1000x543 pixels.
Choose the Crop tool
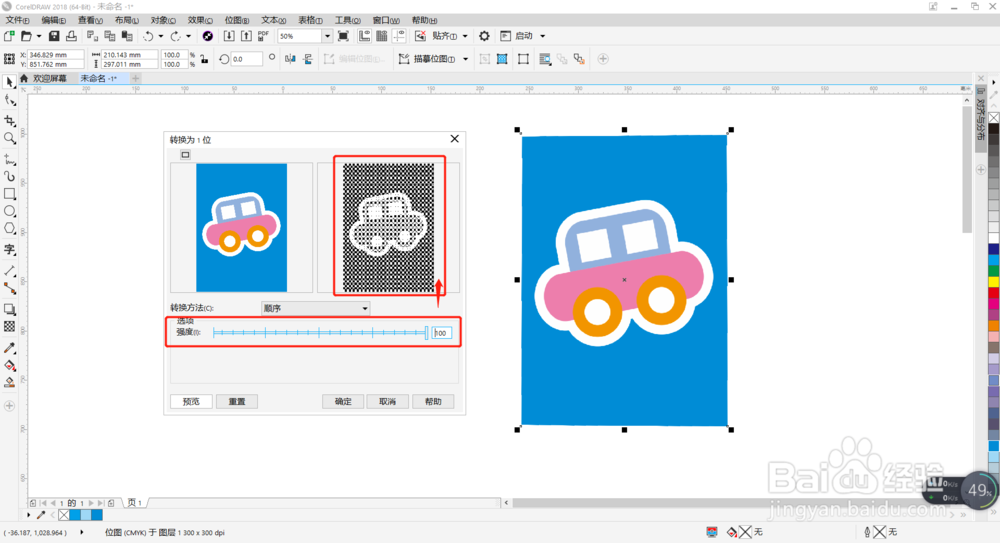tap(10, 121)
